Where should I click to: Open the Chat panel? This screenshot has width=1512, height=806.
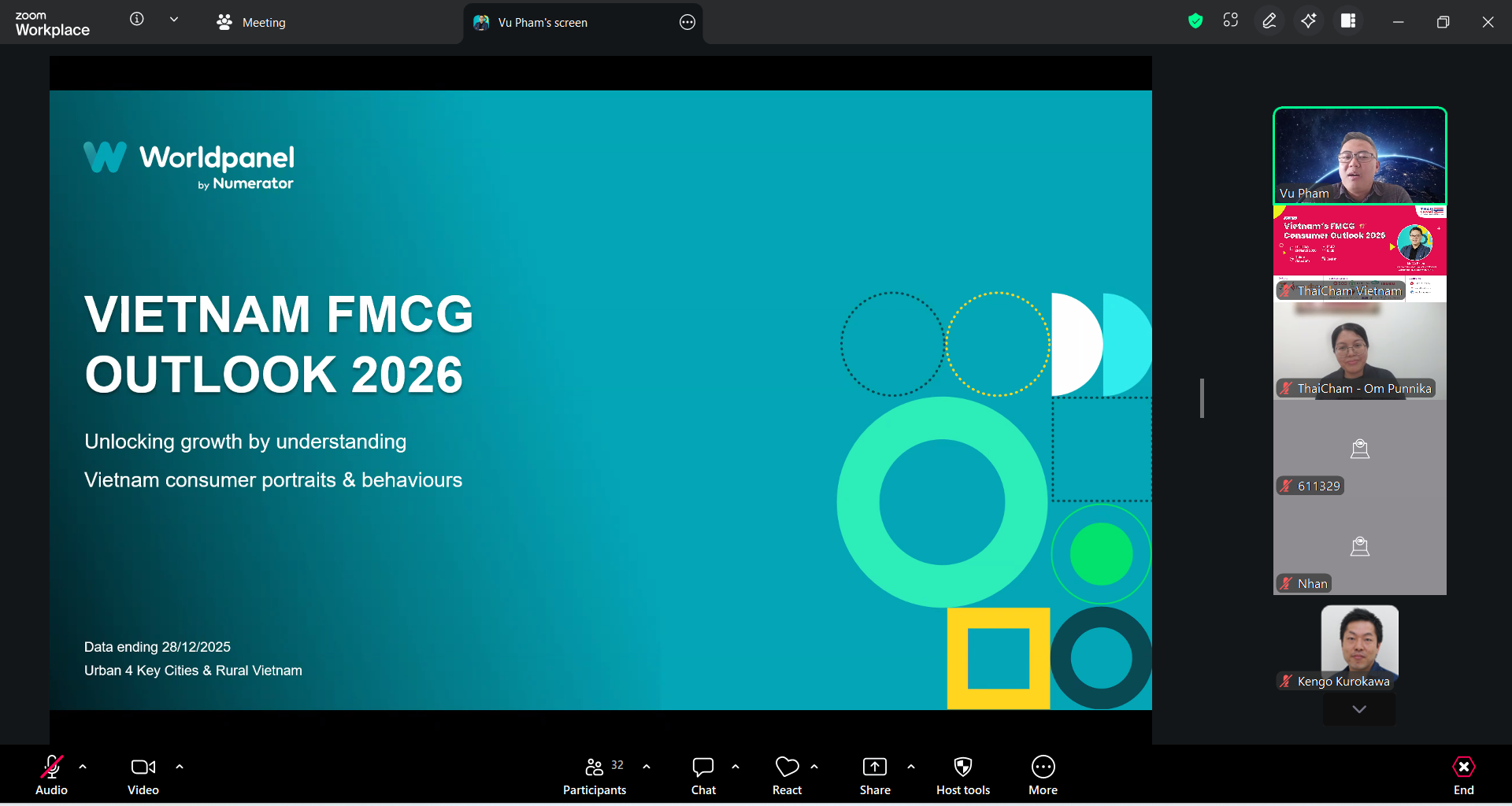(703, 775)
